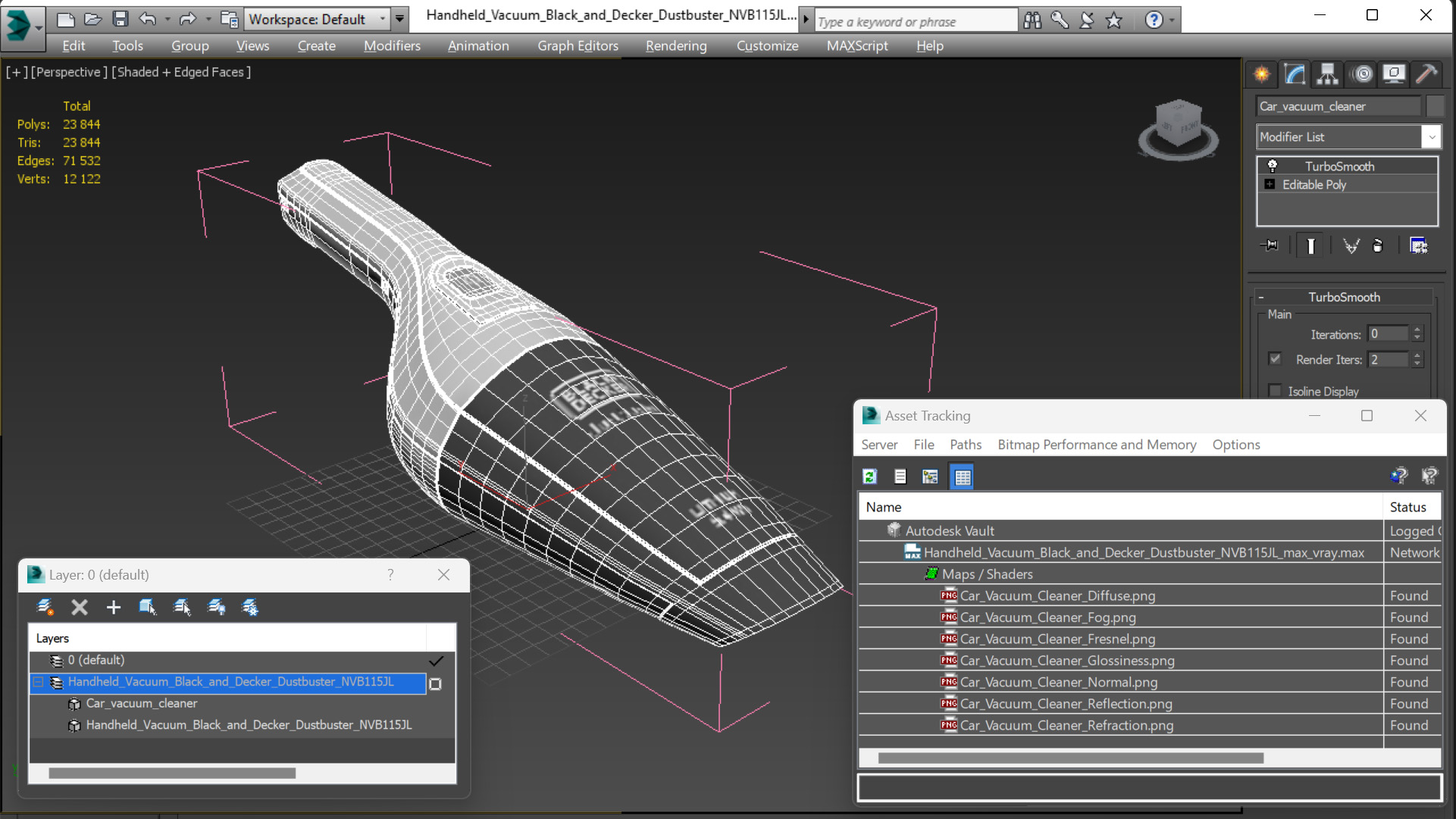The image size is (1456, 819).
Task: Click the tree view icon in Asset Tracking
Action: [x=930, y=477]
